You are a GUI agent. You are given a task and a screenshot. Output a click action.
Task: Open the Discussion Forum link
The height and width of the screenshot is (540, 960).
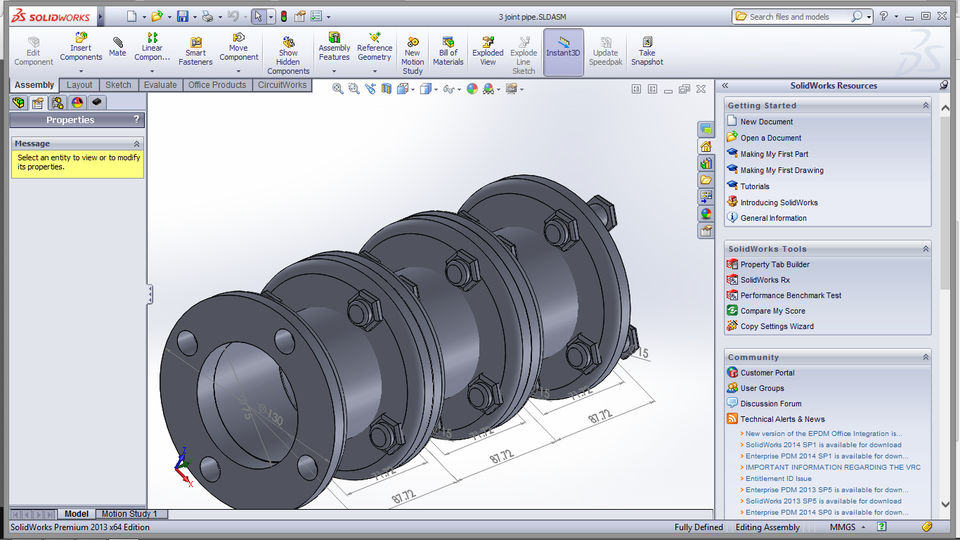click(770, 403)
